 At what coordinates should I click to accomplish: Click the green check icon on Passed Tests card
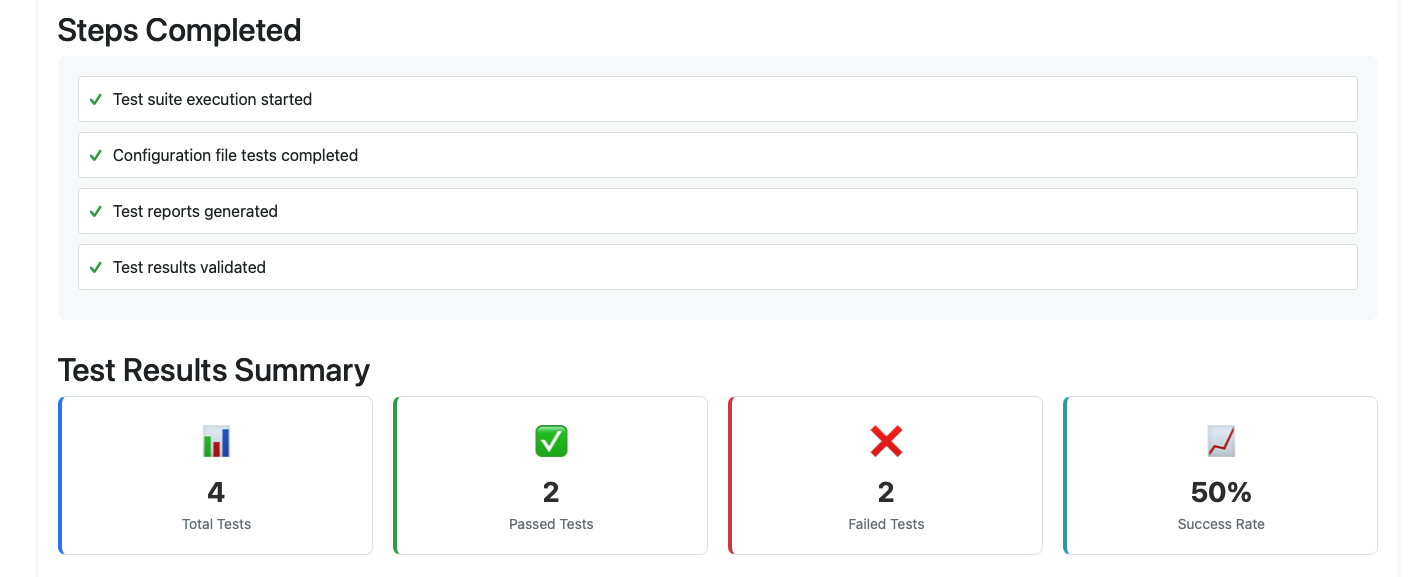[551, 440]
